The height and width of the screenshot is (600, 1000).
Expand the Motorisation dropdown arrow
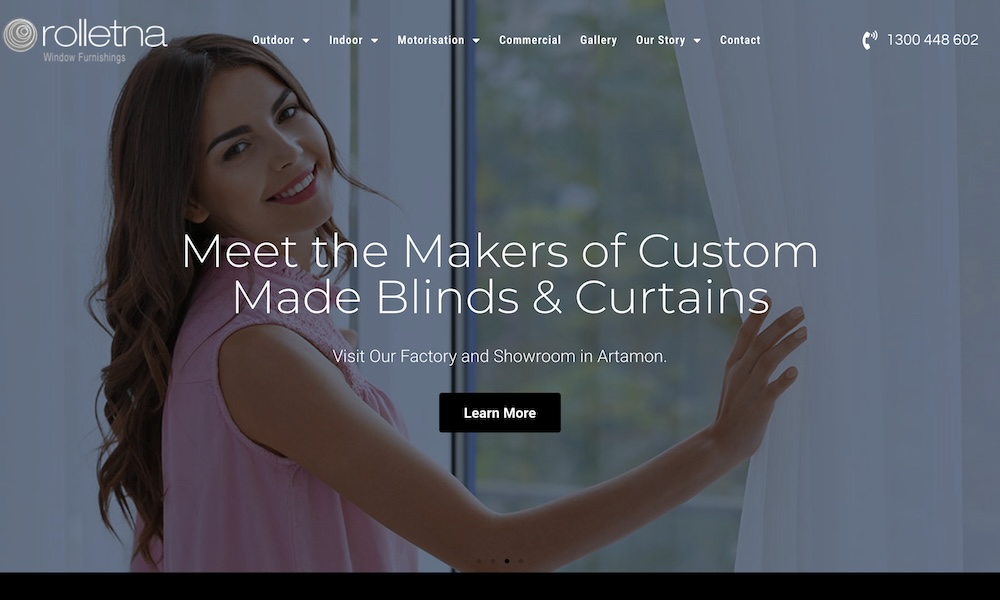pos(476,40)
